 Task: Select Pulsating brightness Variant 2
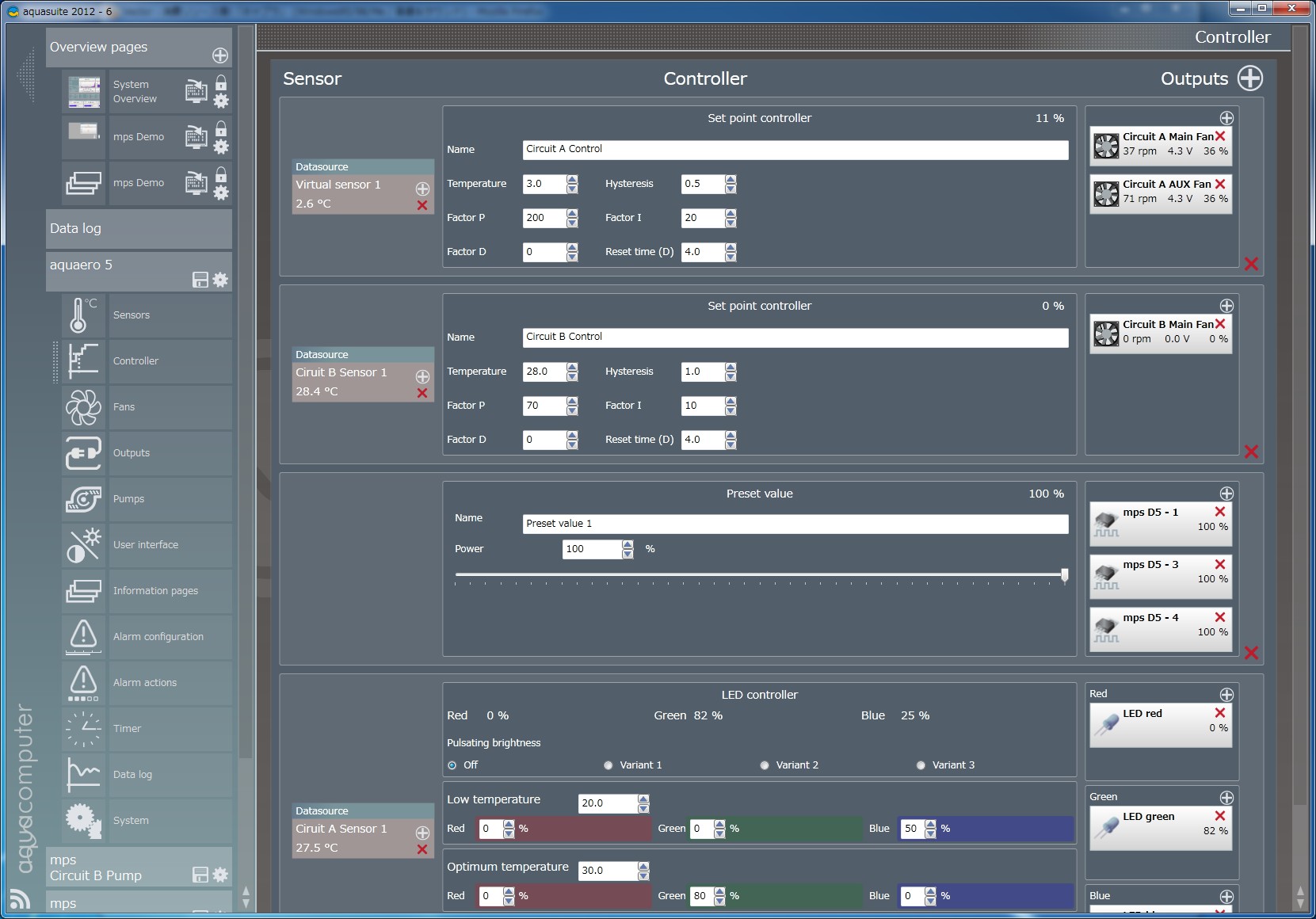click(x=765, y=765)
